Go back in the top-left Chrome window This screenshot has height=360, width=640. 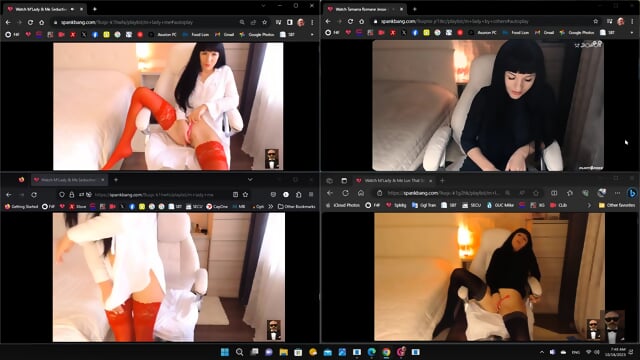(x=8, y=22)
